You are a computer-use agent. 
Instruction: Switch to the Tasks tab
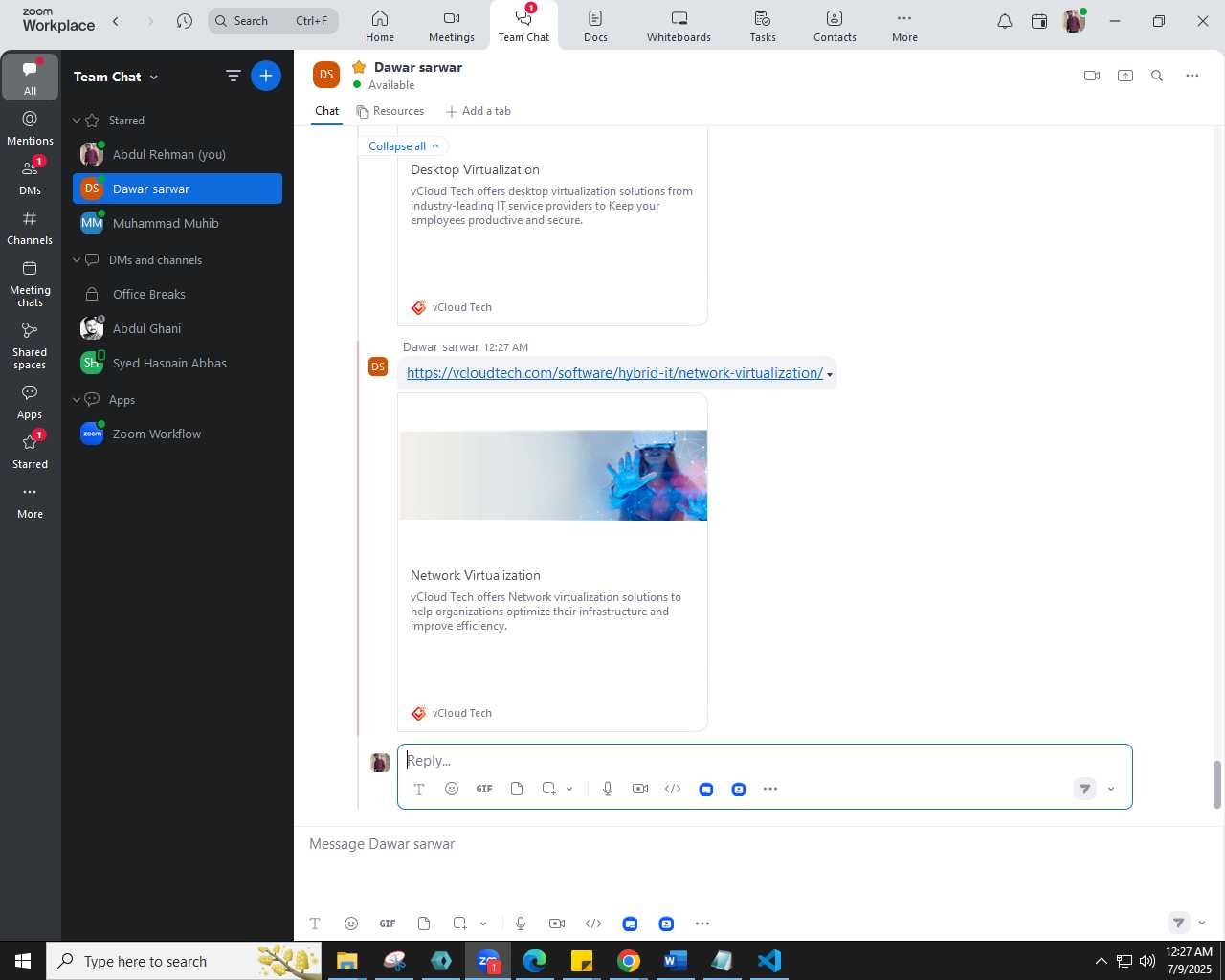coord(763,26)
